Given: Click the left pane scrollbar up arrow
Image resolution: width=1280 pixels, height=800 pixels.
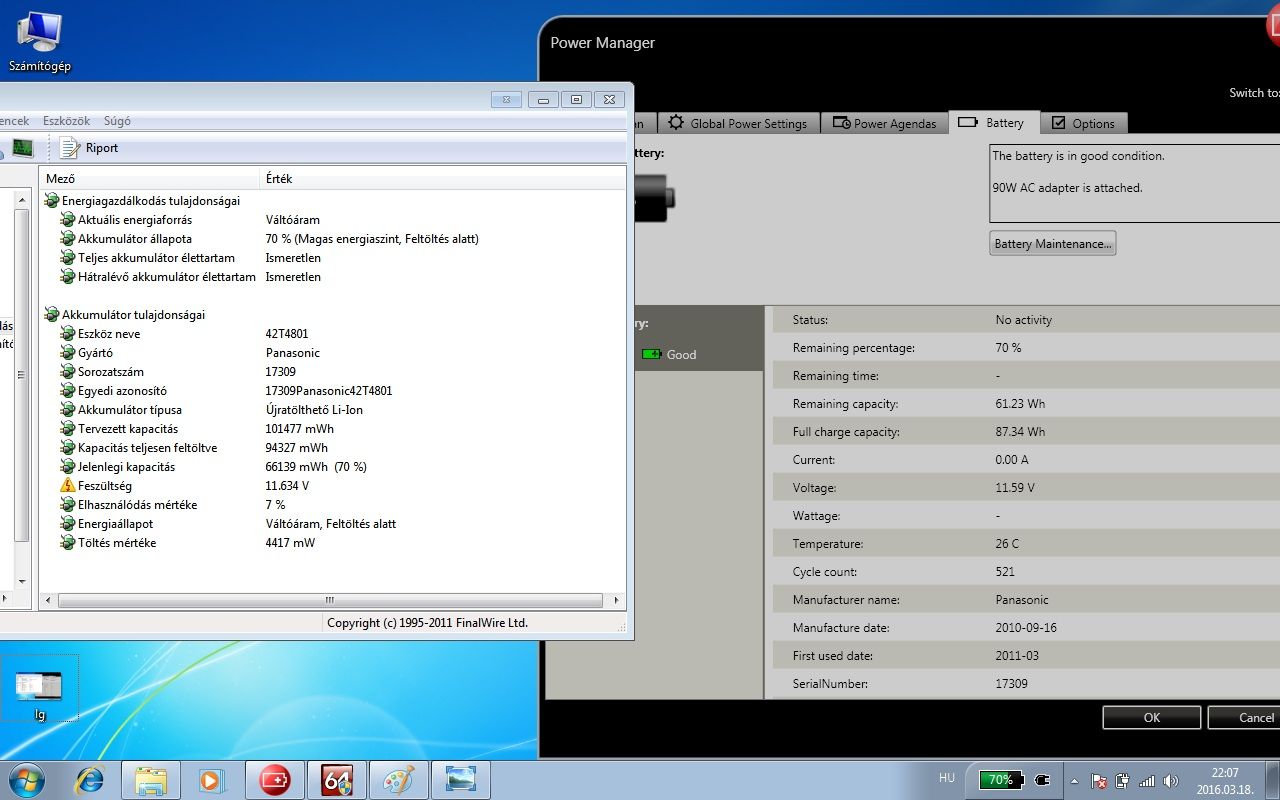Looking at the screenshot, I should tap(23, 200).
